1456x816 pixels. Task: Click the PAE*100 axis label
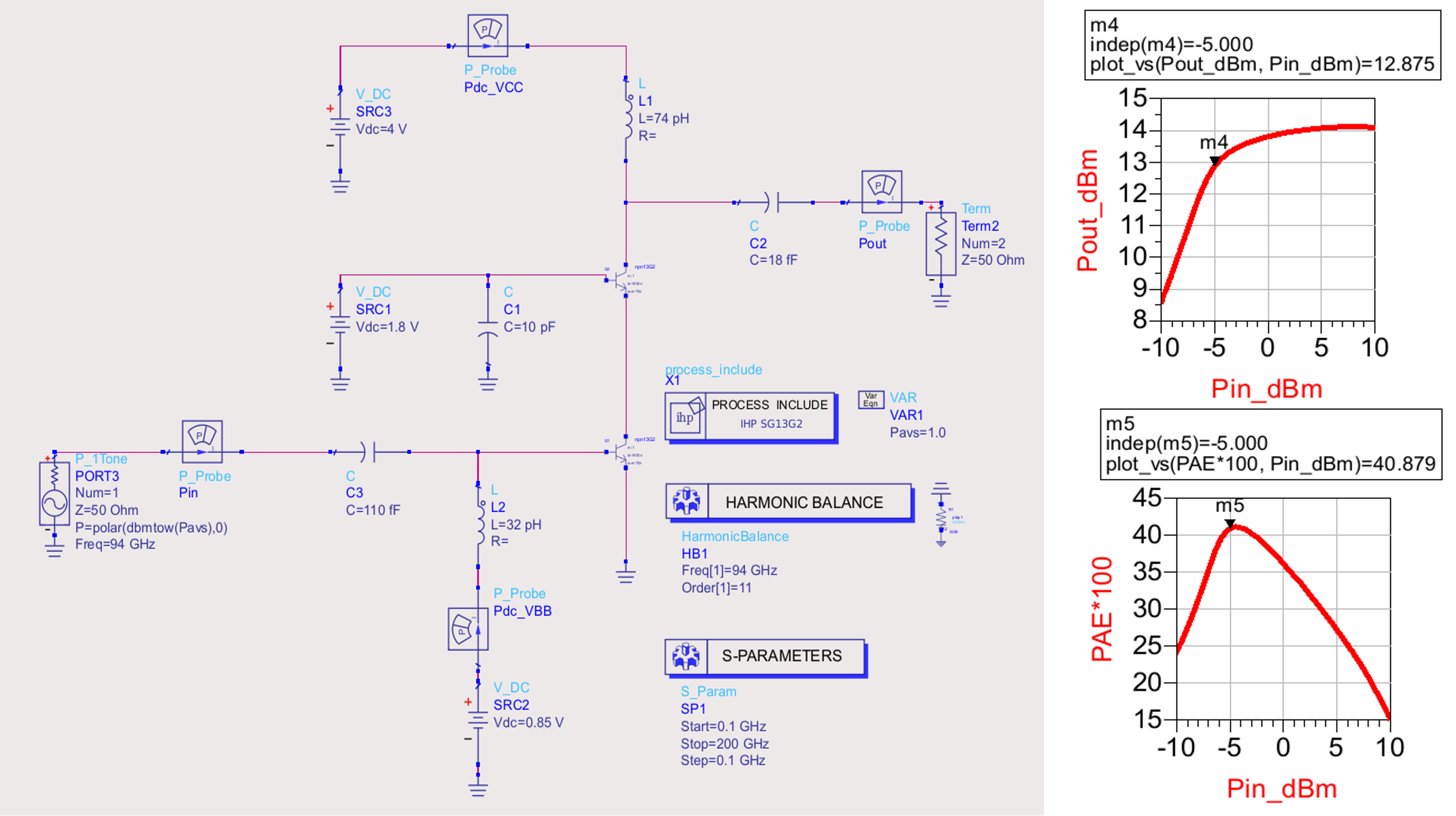1101,609
